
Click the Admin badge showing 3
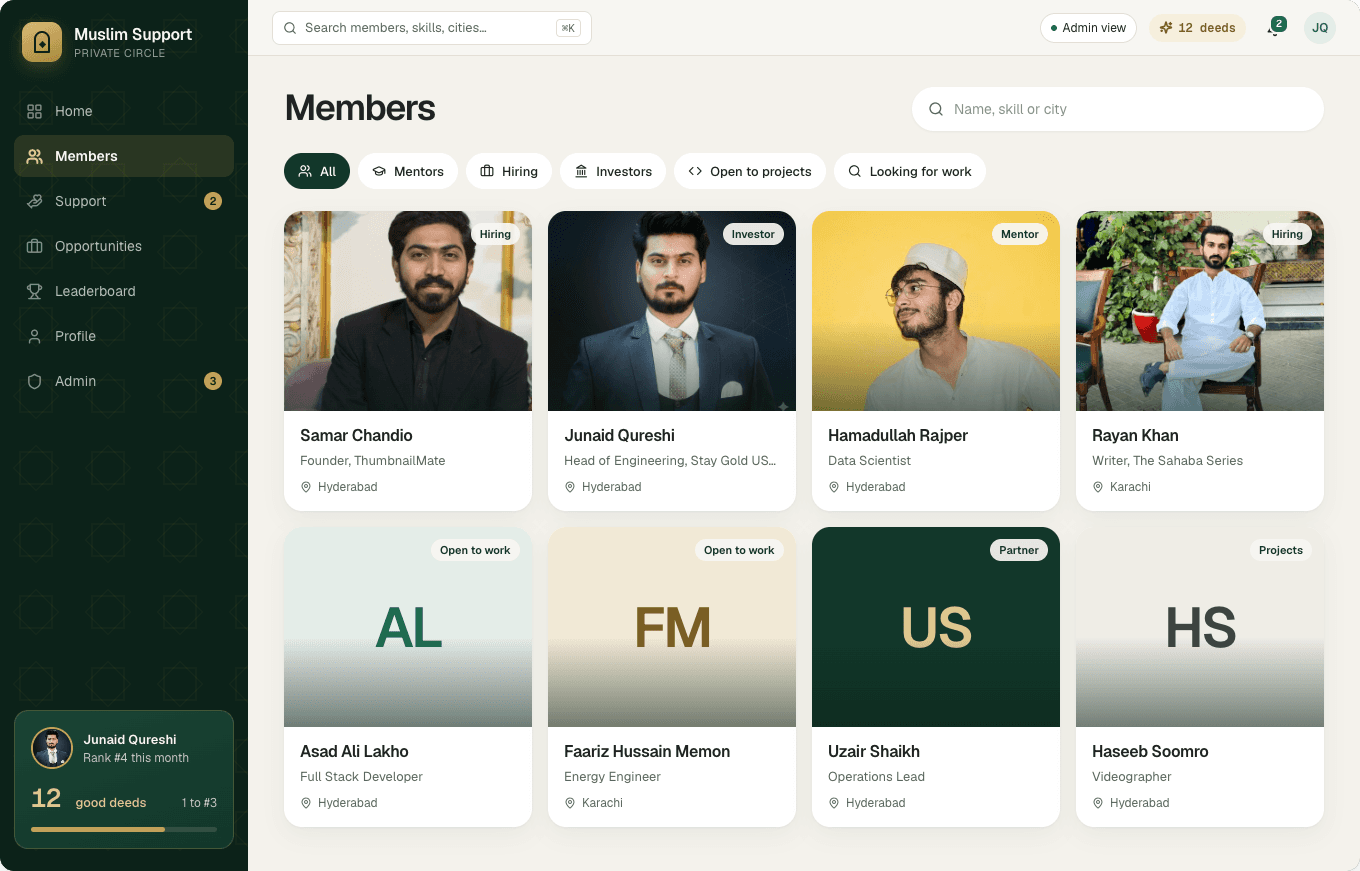point(212,381)
